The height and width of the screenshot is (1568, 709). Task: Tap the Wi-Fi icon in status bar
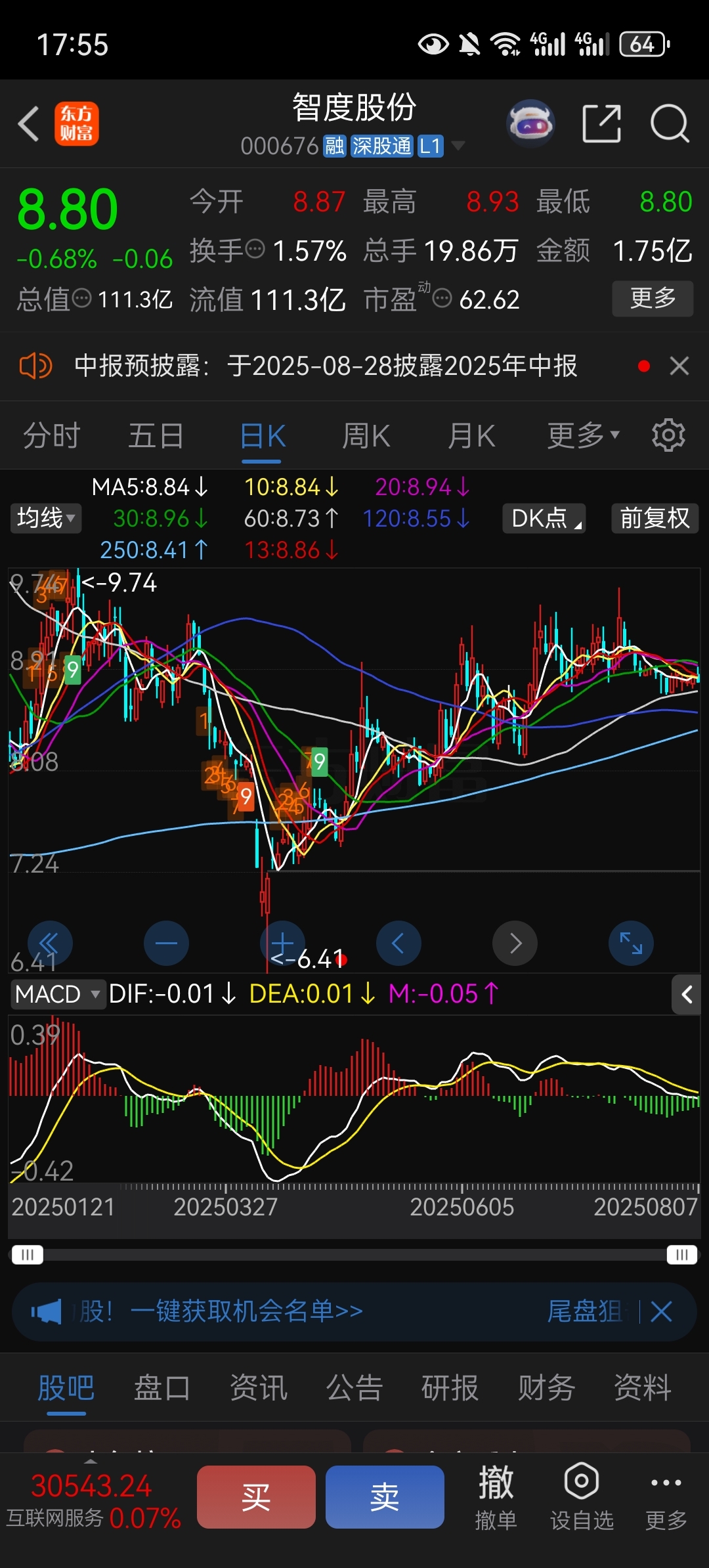pos(505,44)
